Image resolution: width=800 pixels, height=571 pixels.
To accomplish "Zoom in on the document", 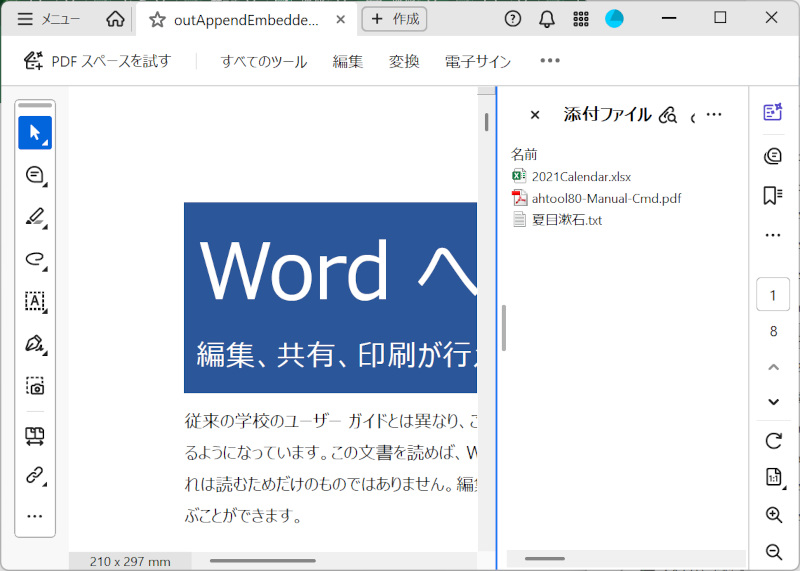I will tap(774, 515).
